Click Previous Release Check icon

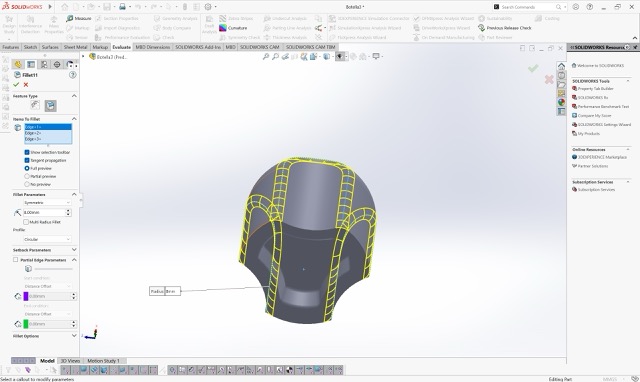point(481,28)
